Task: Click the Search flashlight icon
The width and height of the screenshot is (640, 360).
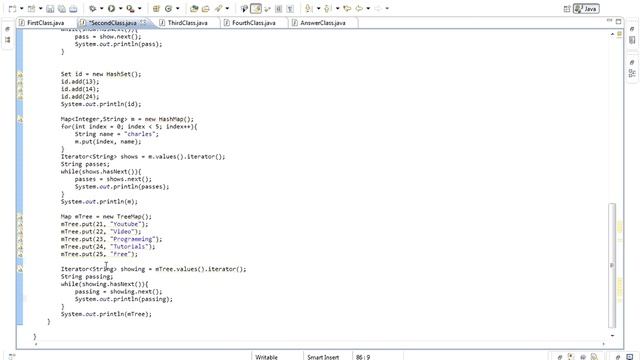Action: click(219, 9)
